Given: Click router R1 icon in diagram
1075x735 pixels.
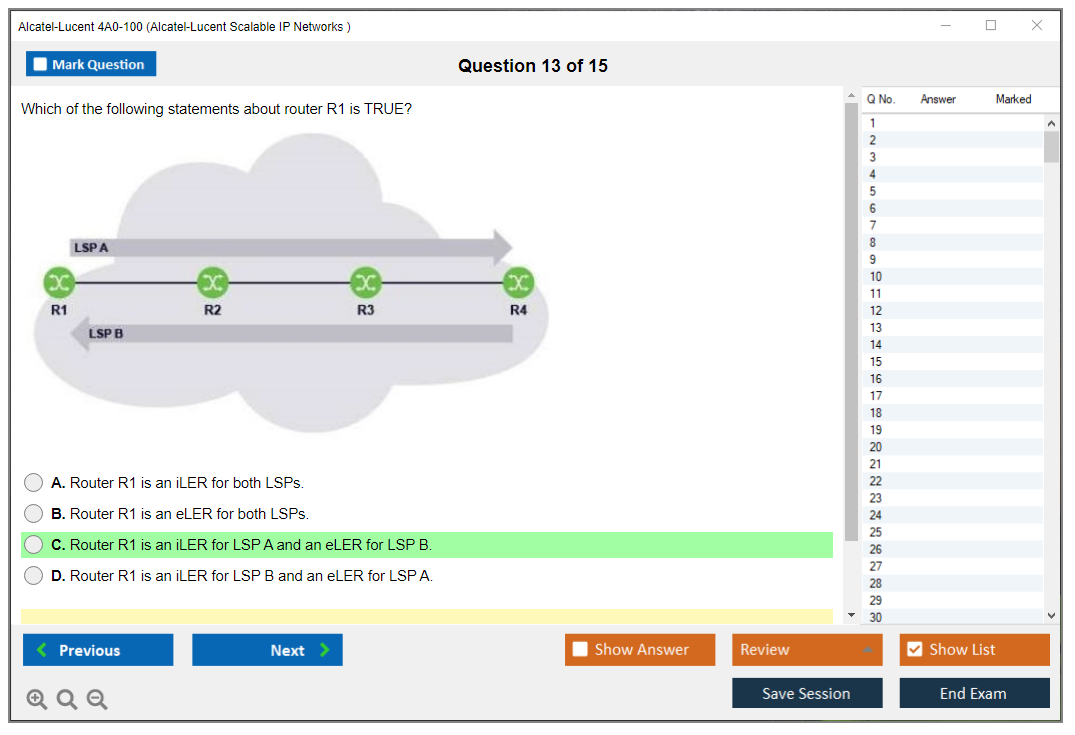Looking at the screenshot, I should click(x=59, y=283).
